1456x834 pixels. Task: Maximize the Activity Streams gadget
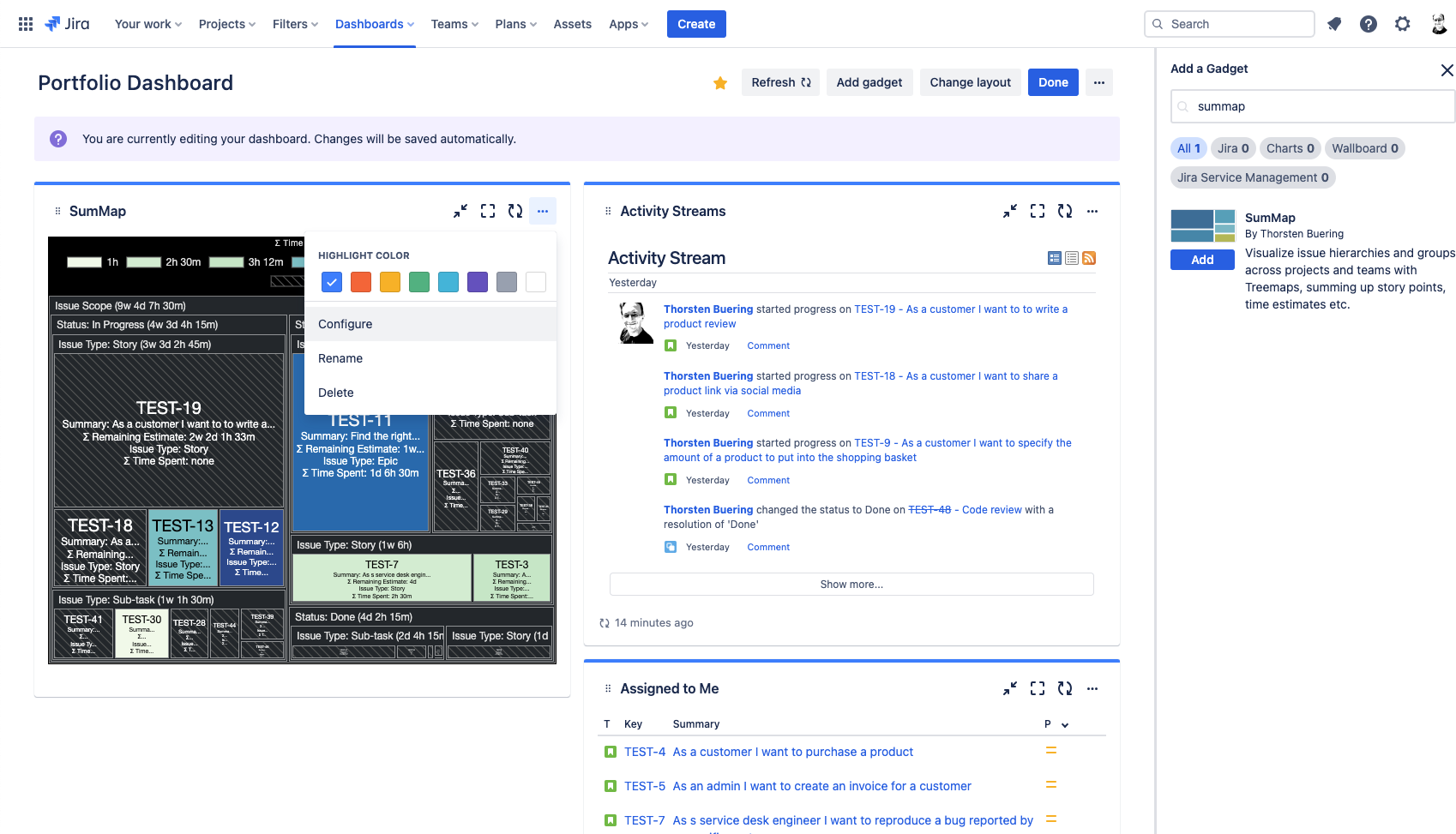[1038, 211]
